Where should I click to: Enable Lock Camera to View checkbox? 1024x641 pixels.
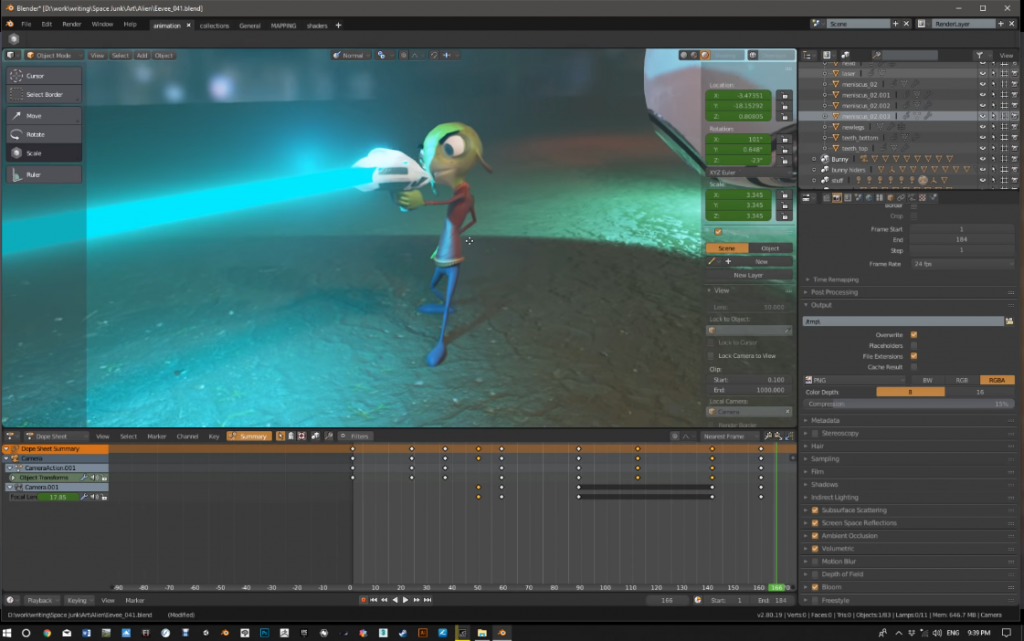tap(711, 356)
